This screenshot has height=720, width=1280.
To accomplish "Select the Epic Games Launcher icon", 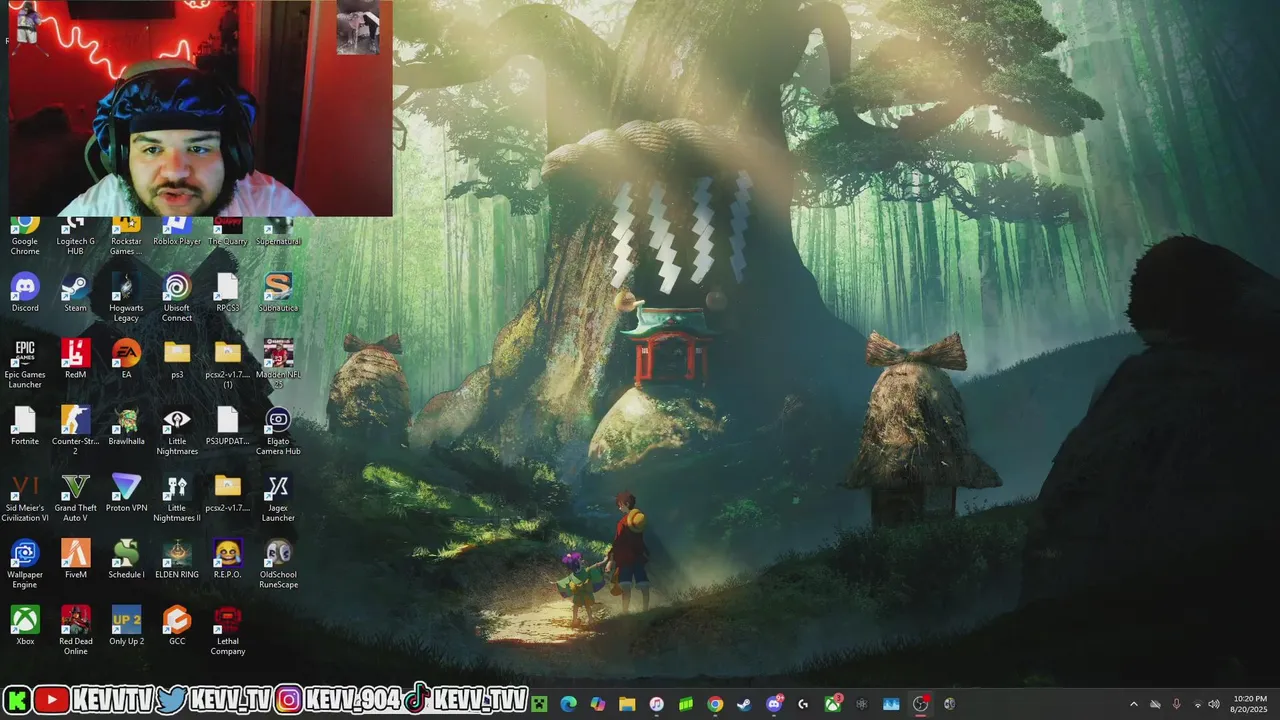I will (25, 364).
